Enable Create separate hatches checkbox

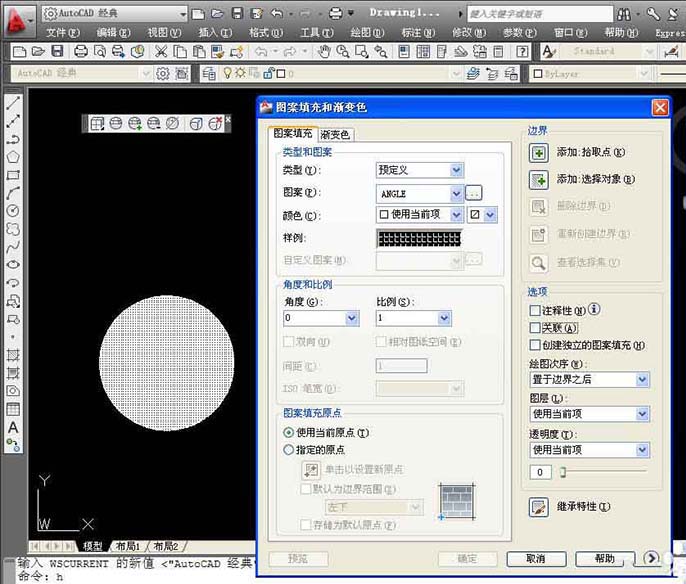tap(535, 345)
